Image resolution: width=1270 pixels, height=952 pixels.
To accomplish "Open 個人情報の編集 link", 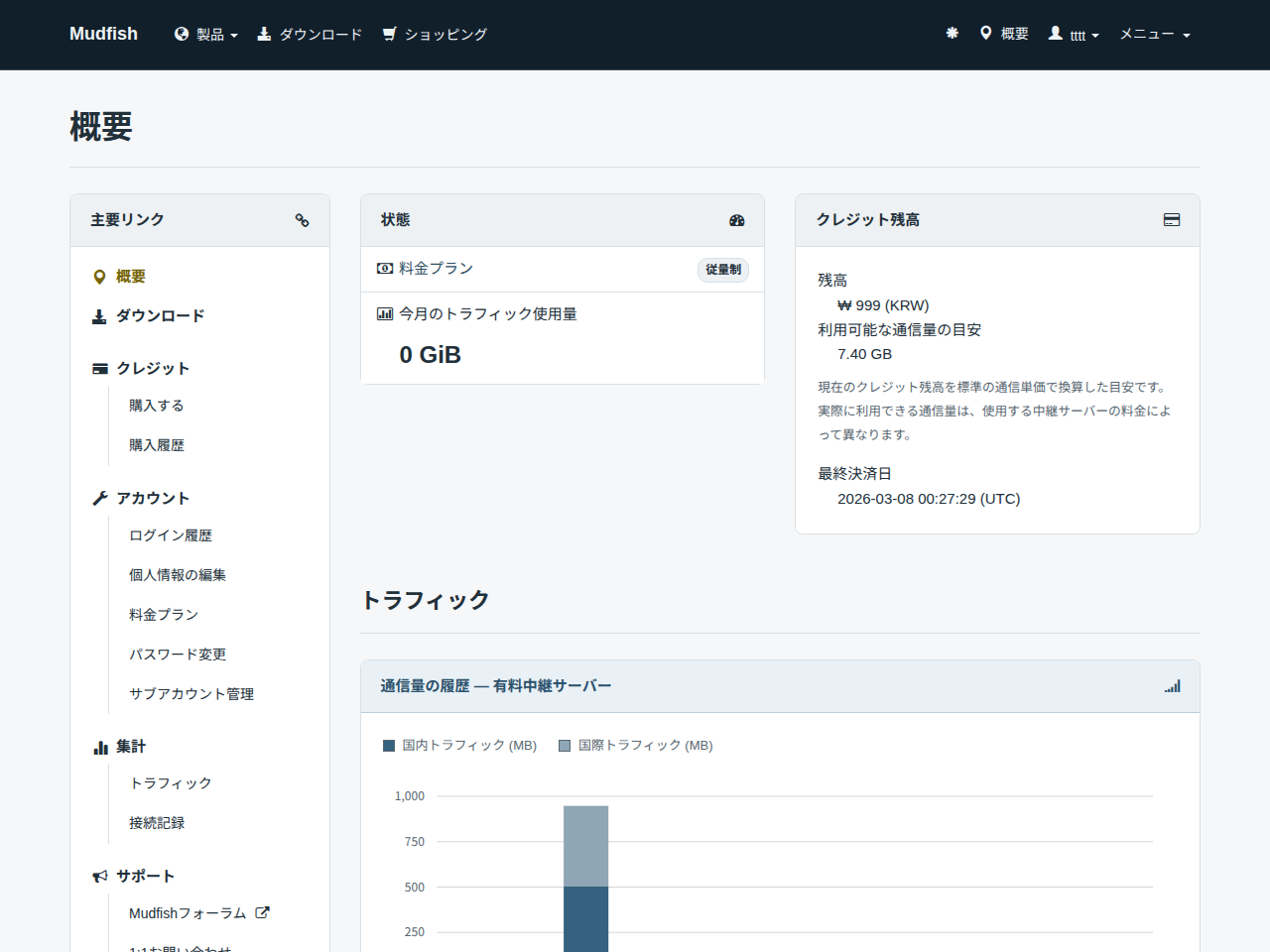I will coord(178,575).
